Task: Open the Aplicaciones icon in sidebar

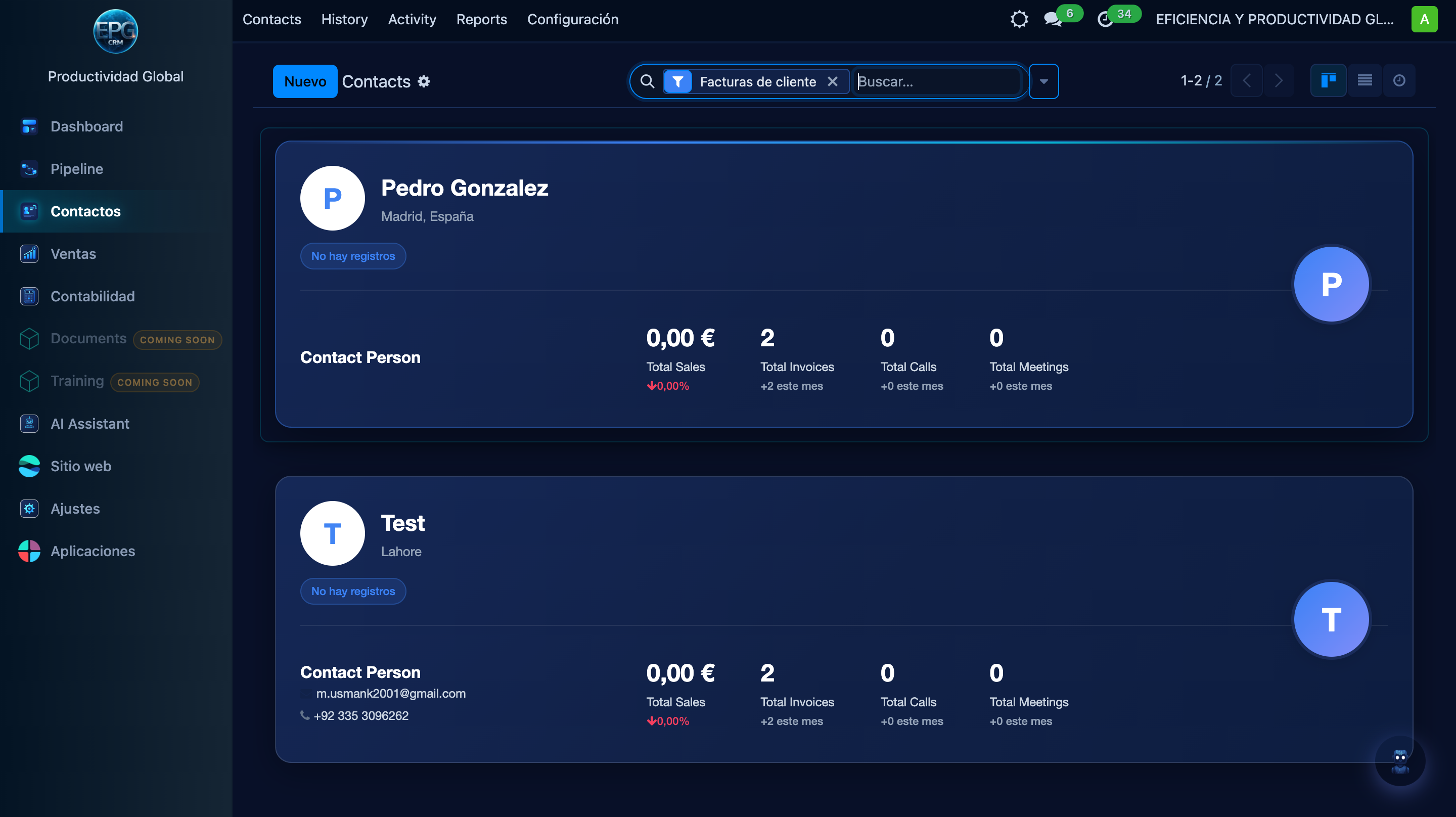Action: [x=29, y=551]
